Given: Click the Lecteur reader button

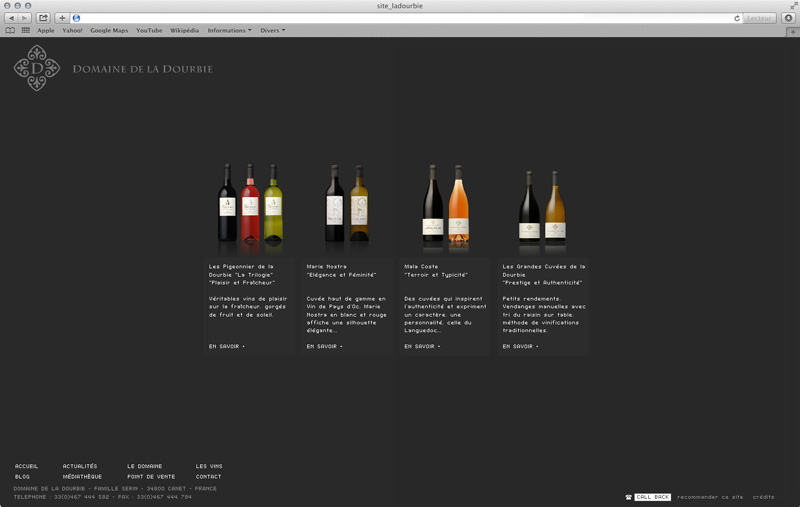Looking at the screenshot, I should click(759, 18).
